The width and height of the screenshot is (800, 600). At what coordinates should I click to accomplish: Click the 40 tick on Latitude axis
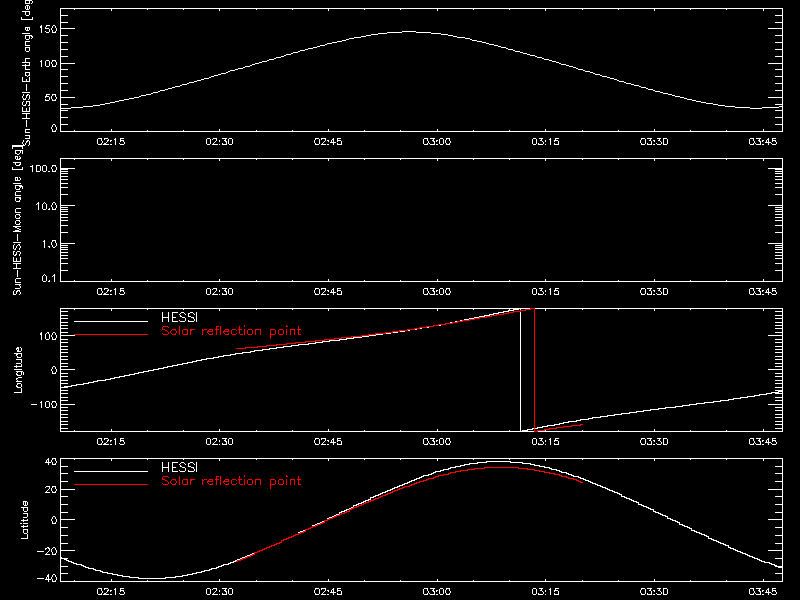click(x=51, y=462)
